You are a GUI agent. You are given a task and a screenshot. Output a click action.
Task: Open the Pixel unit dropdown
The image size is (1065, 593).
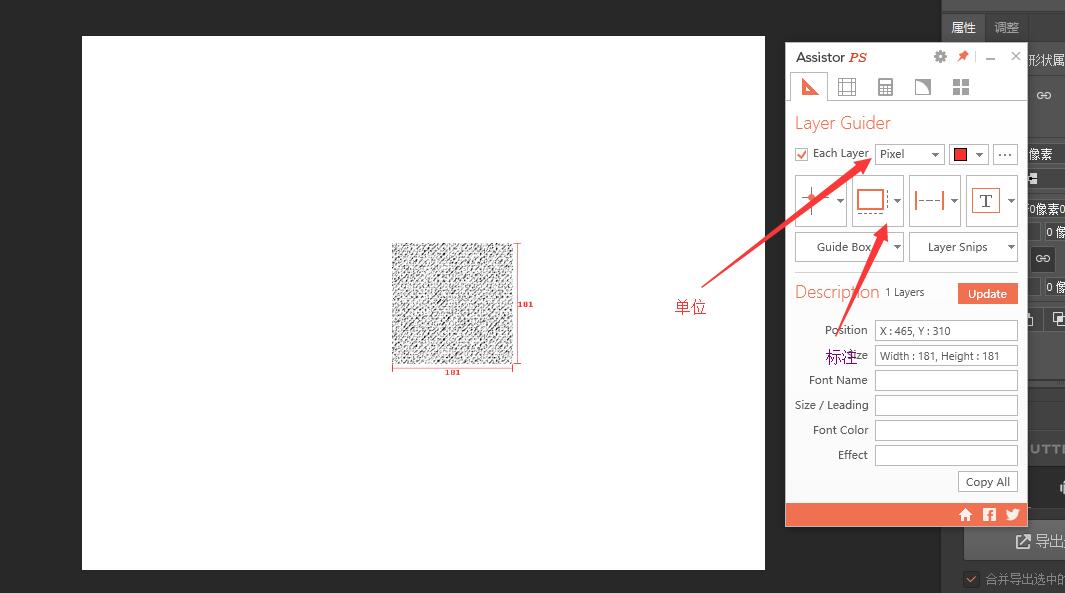909,154
